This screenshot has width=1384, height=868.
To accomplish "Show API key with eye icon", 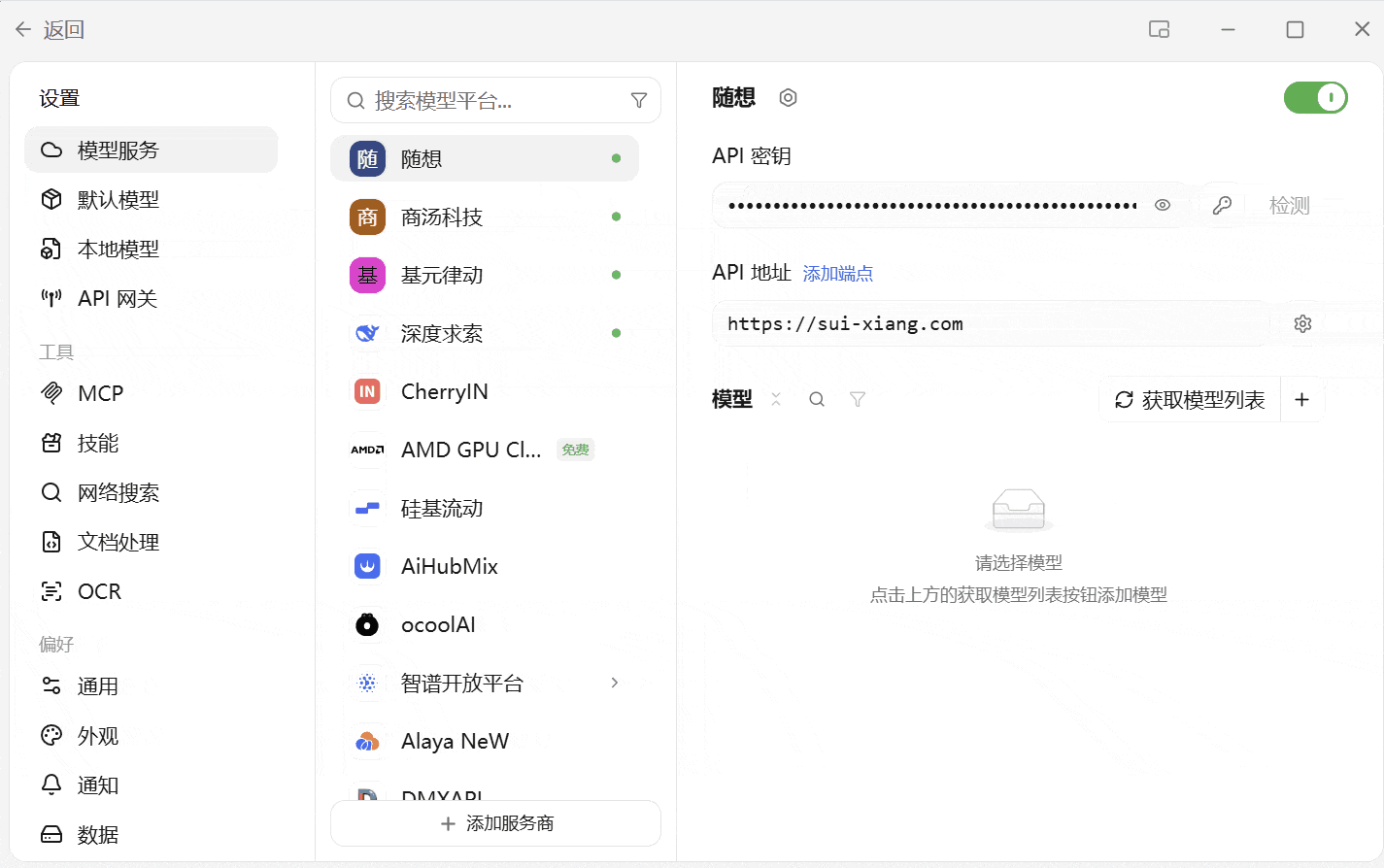I will (1163, 205).
